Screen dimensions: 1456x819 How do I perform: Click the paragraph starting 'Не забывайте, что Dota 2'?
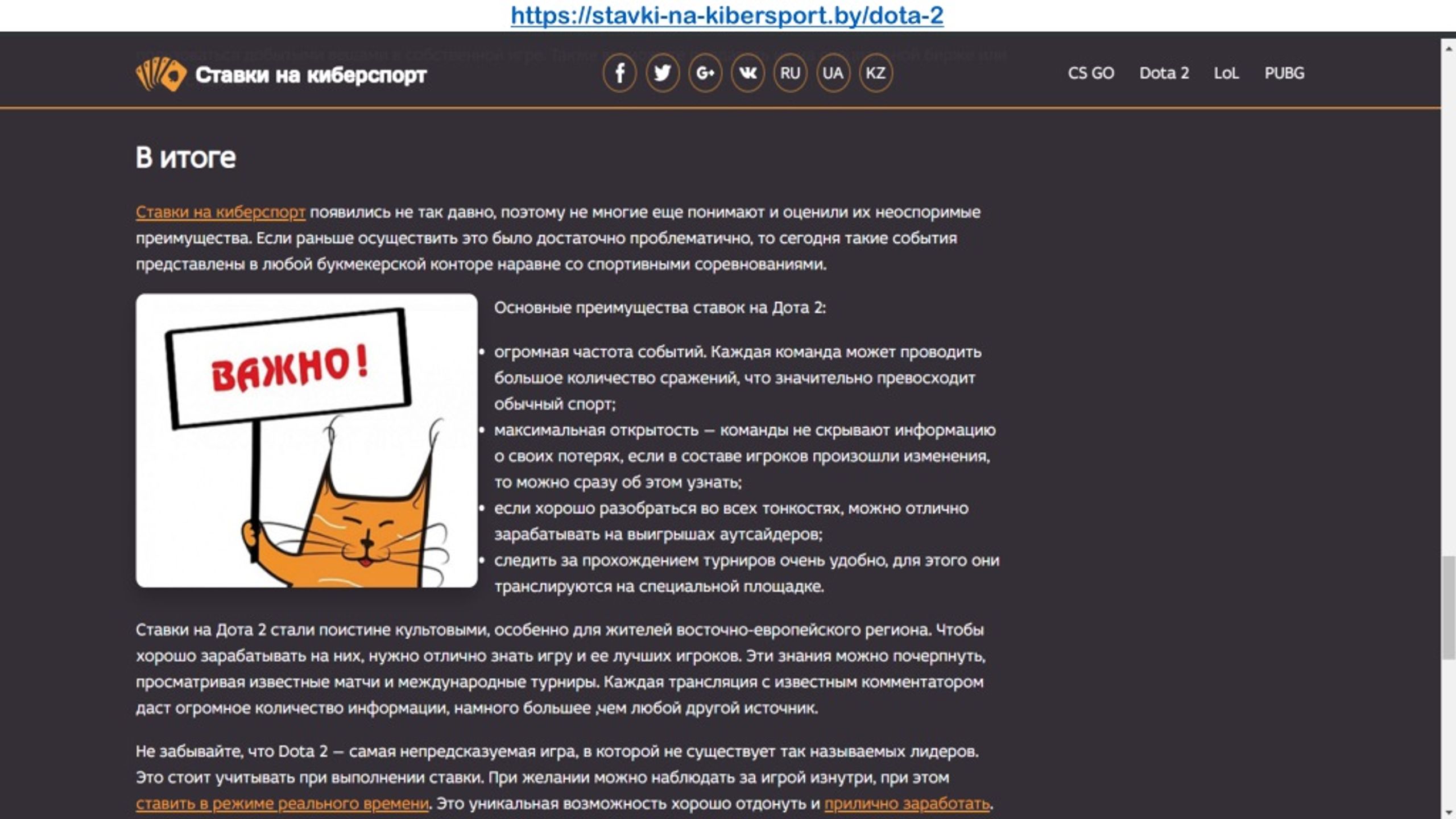pos(564,777)
